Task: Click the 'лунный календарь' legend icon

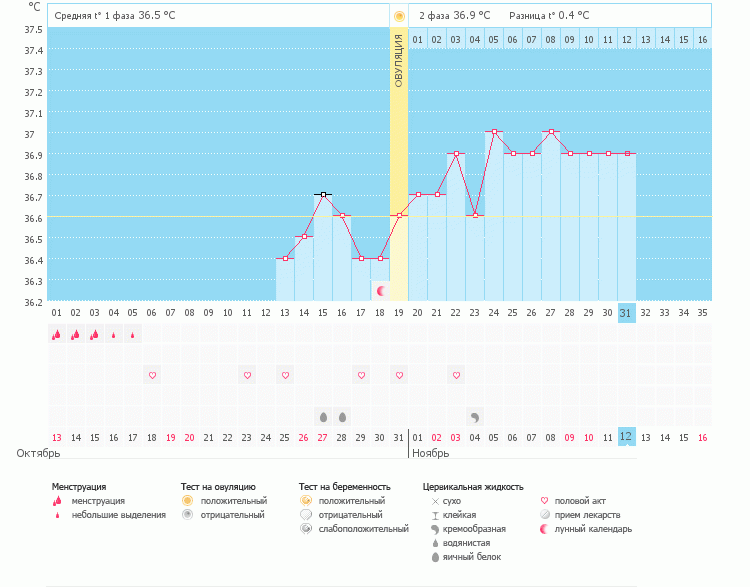Action: point(545,528)
